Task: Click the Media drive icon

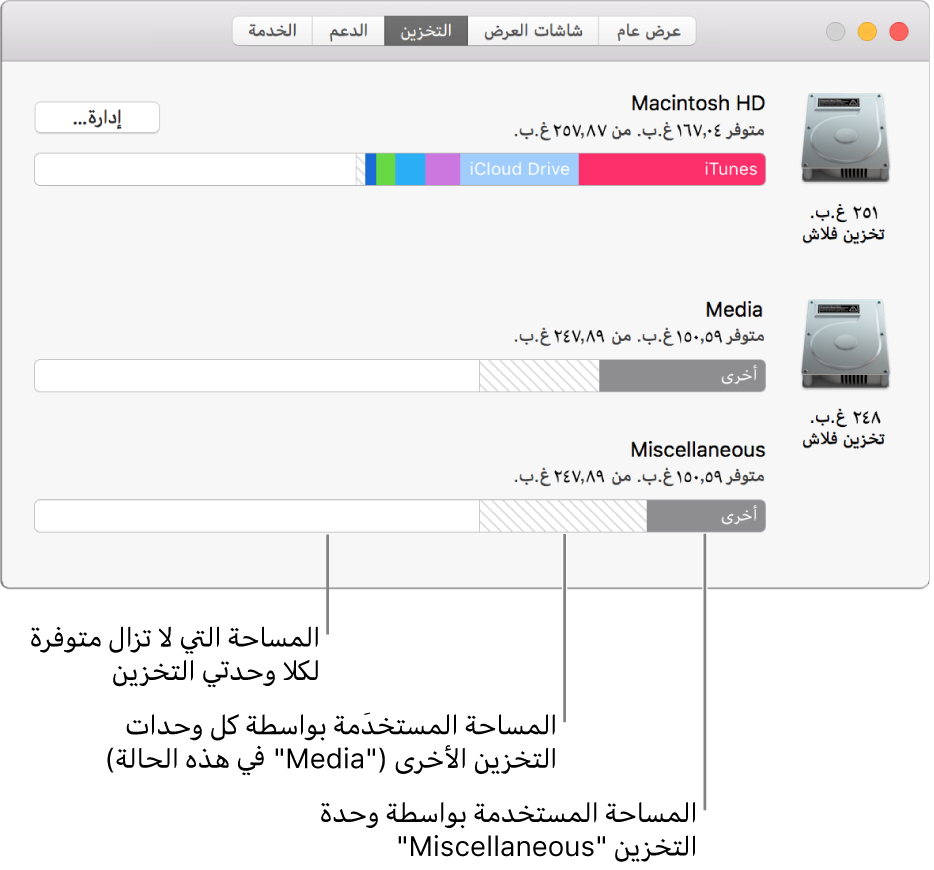Action: click(845, 344)
